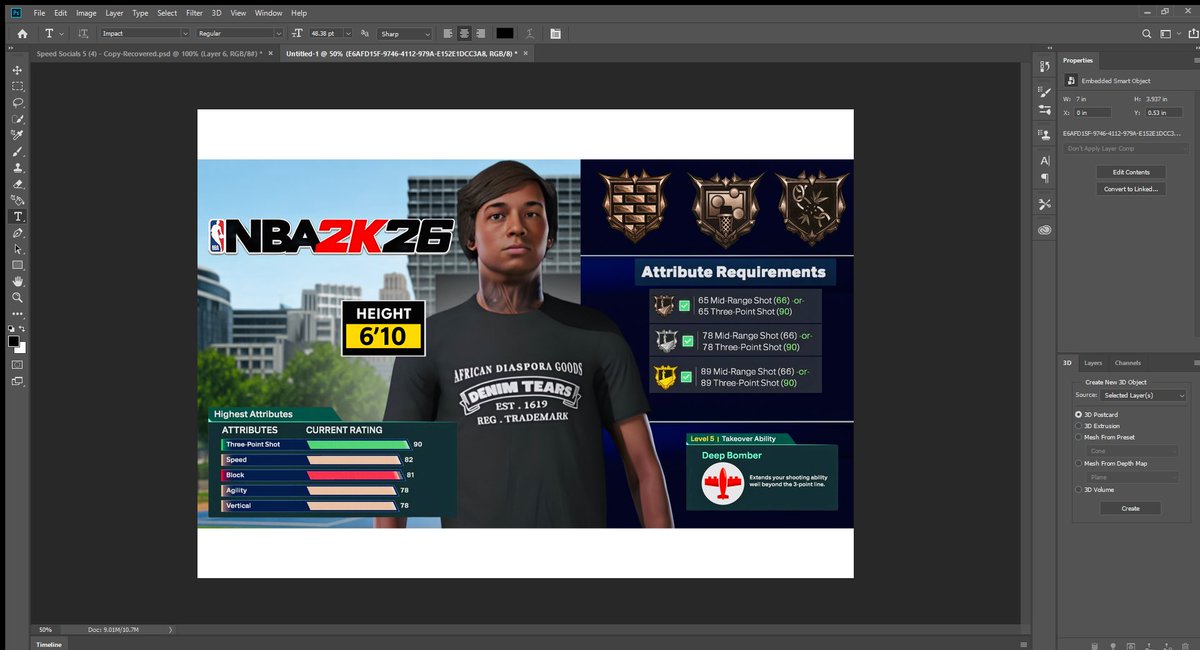Close the Untitled-1 document tab
The height and width of the screenshot is (650, 1200).
tap(524, 52)
